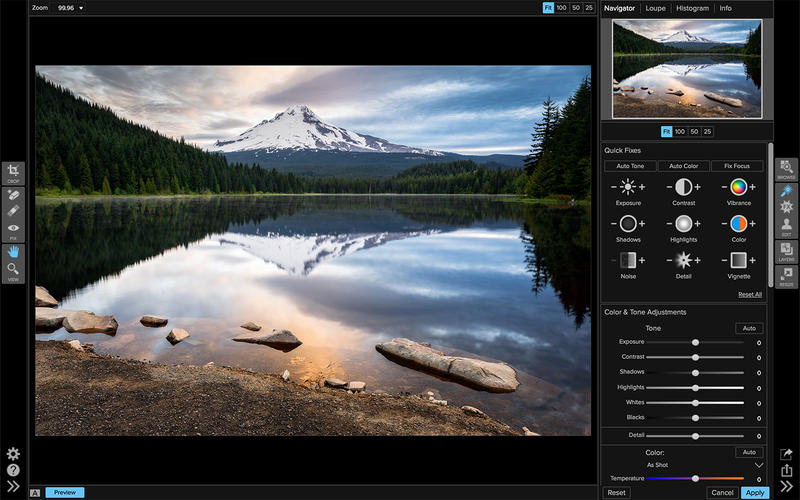
Task: Toggle the Preview button
Action: 64,492
